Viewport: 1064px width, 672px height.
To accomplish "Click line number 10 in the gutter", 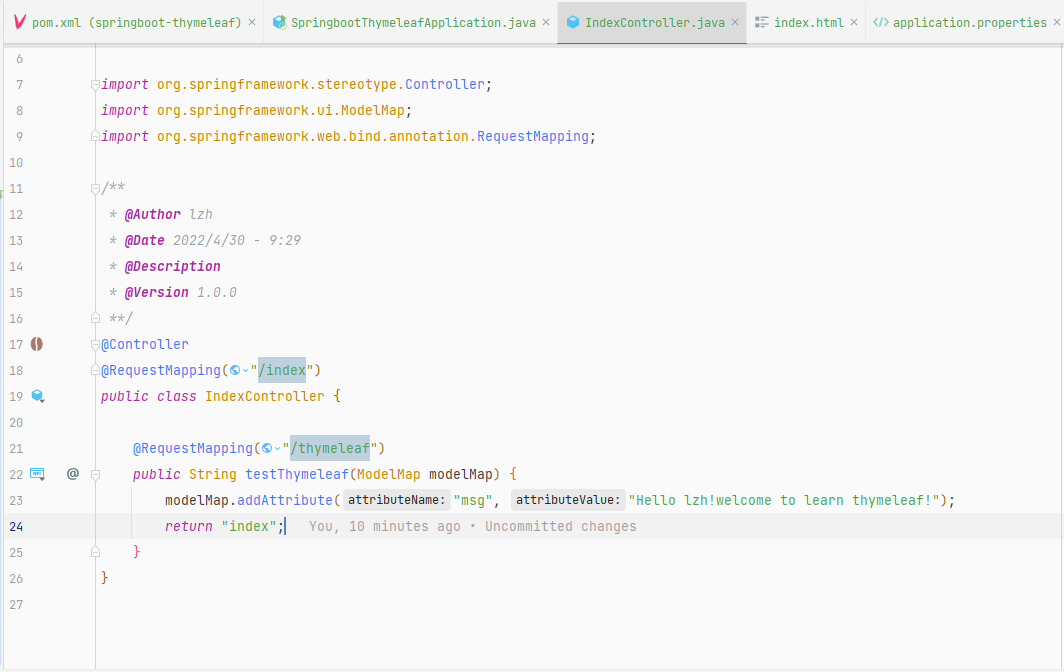I will pos(16,163).
